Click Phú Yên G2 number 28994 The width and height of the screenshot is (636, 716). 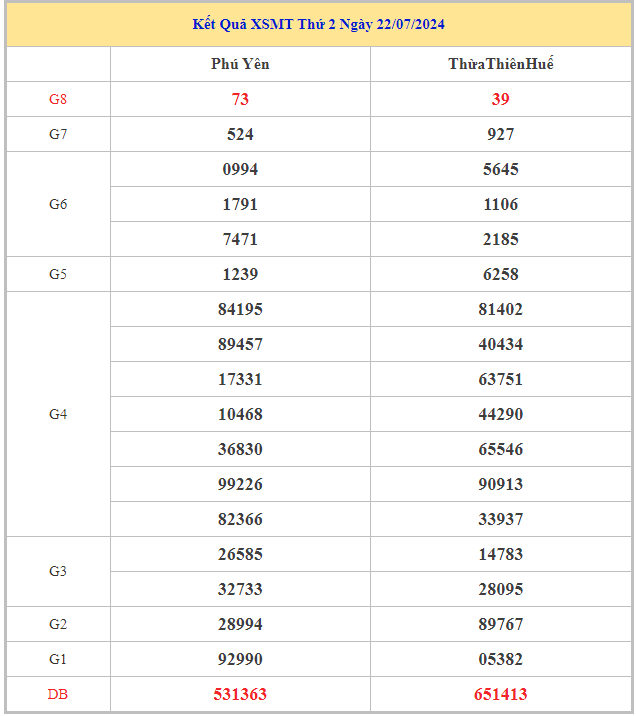click(240, 624)
